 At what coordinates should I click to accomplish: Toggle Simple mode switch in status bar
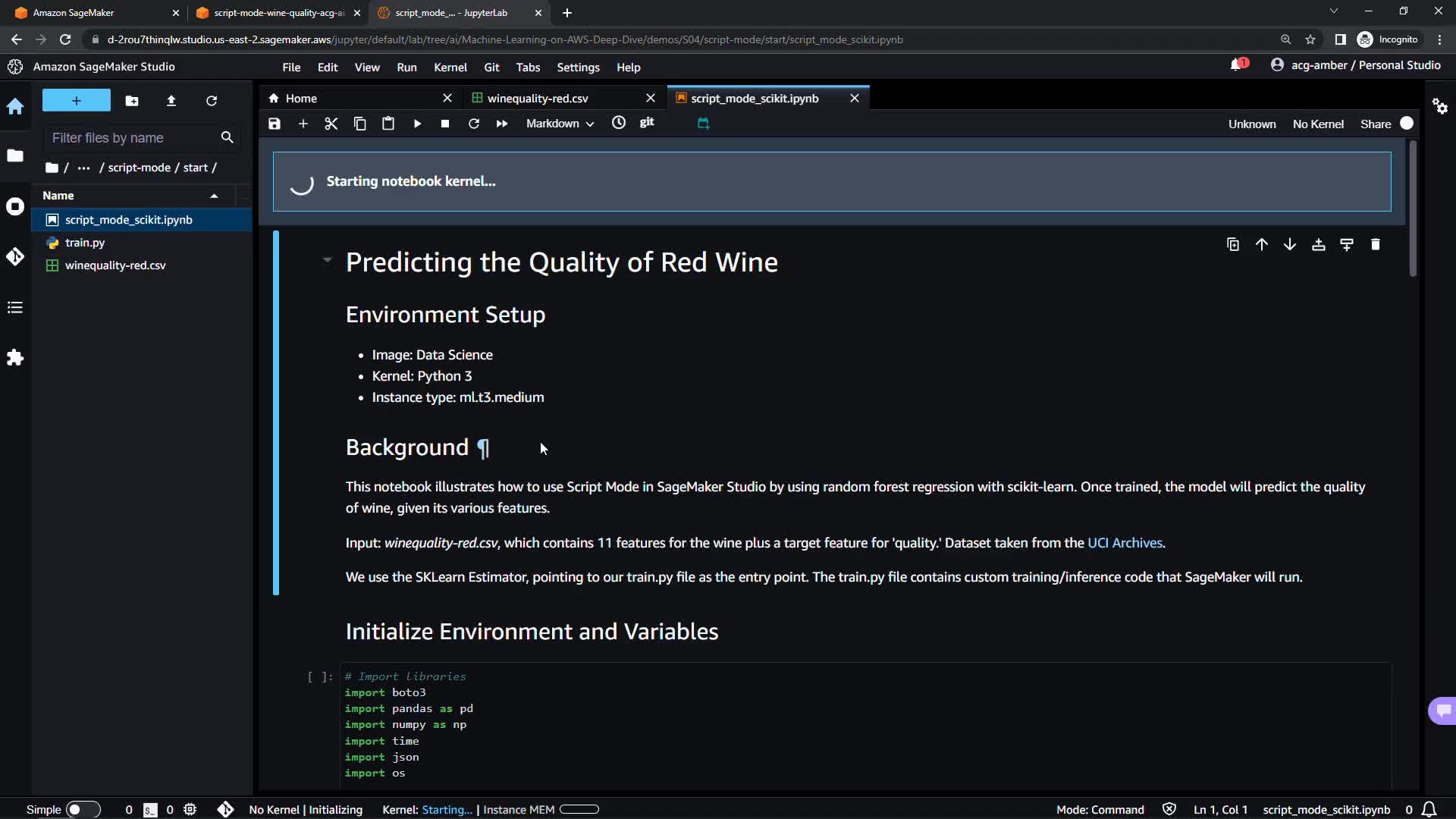point(83,809)
